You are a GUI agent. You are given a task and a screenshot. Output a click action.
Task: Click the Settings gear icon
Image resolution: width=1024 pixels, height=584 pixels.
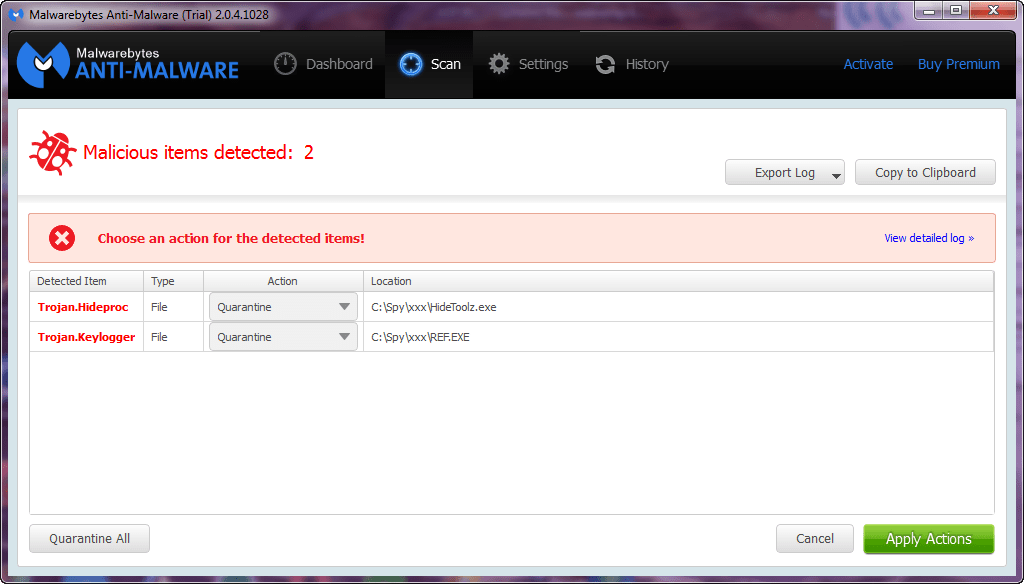[x=499, y=64]
